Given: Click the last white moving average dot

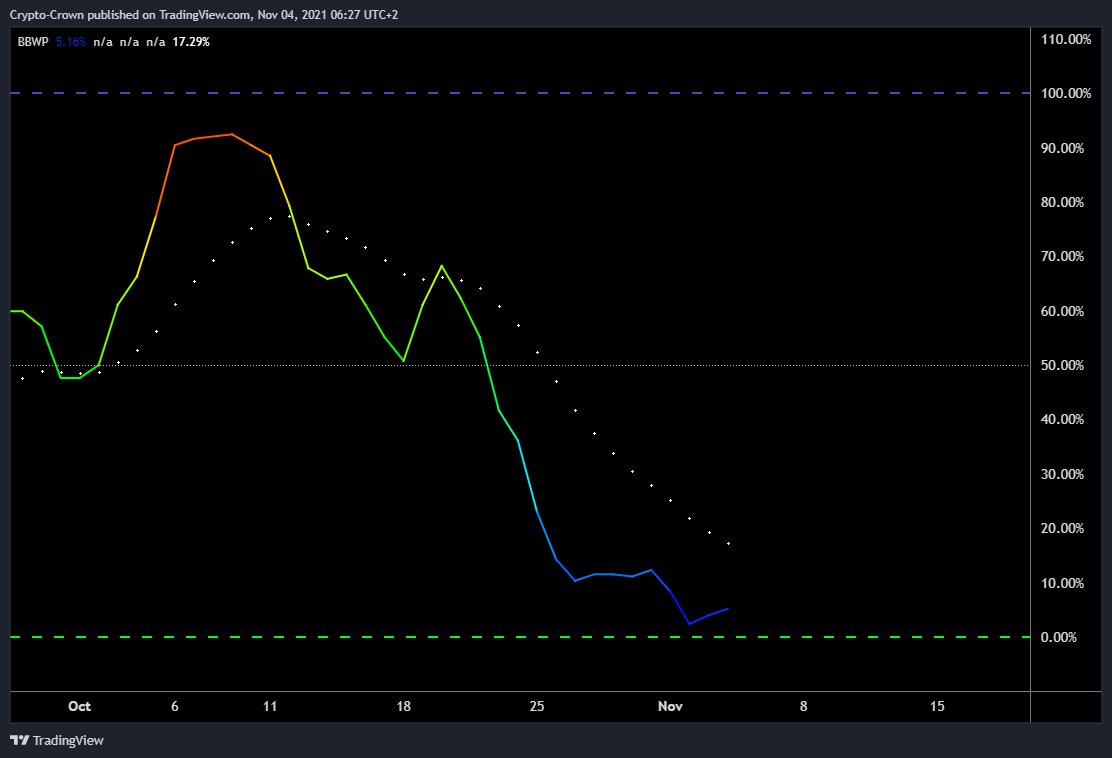Looking at the screenshot, I should [728, 544].
